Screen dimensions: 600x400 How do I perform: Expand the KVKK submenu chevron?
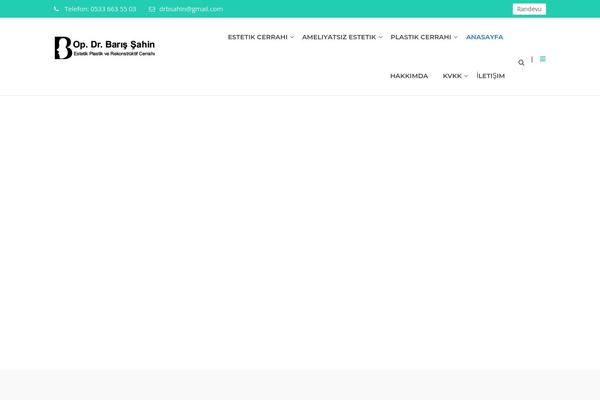pyautogui.click(x=466, y=76)
